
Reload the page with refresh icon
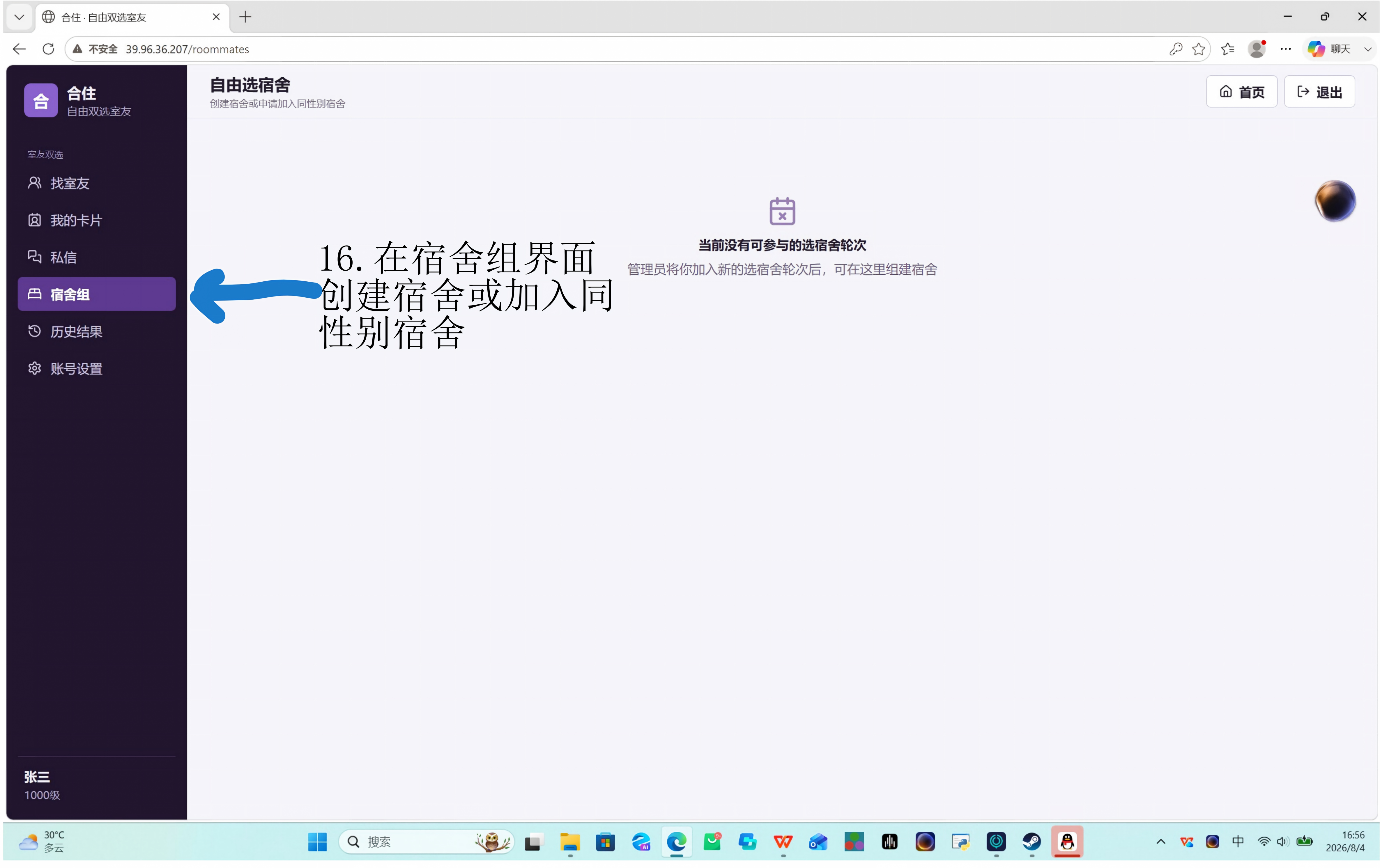tap(49, 49)
